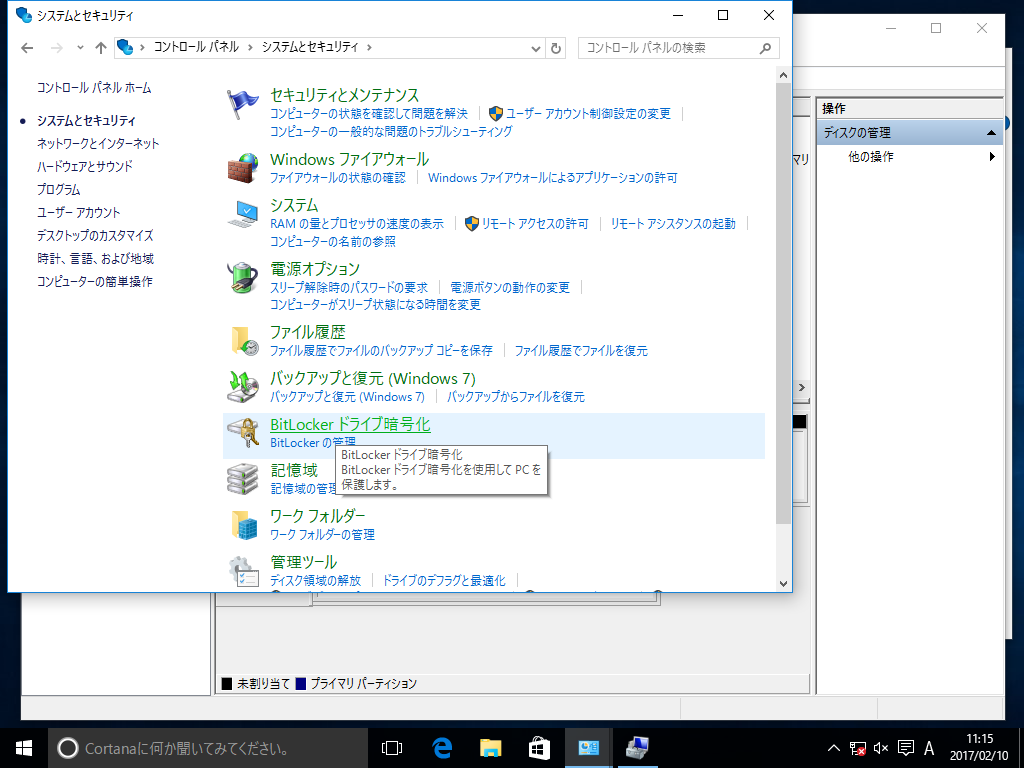Refresh the Control Panel view

click(556, 48)
